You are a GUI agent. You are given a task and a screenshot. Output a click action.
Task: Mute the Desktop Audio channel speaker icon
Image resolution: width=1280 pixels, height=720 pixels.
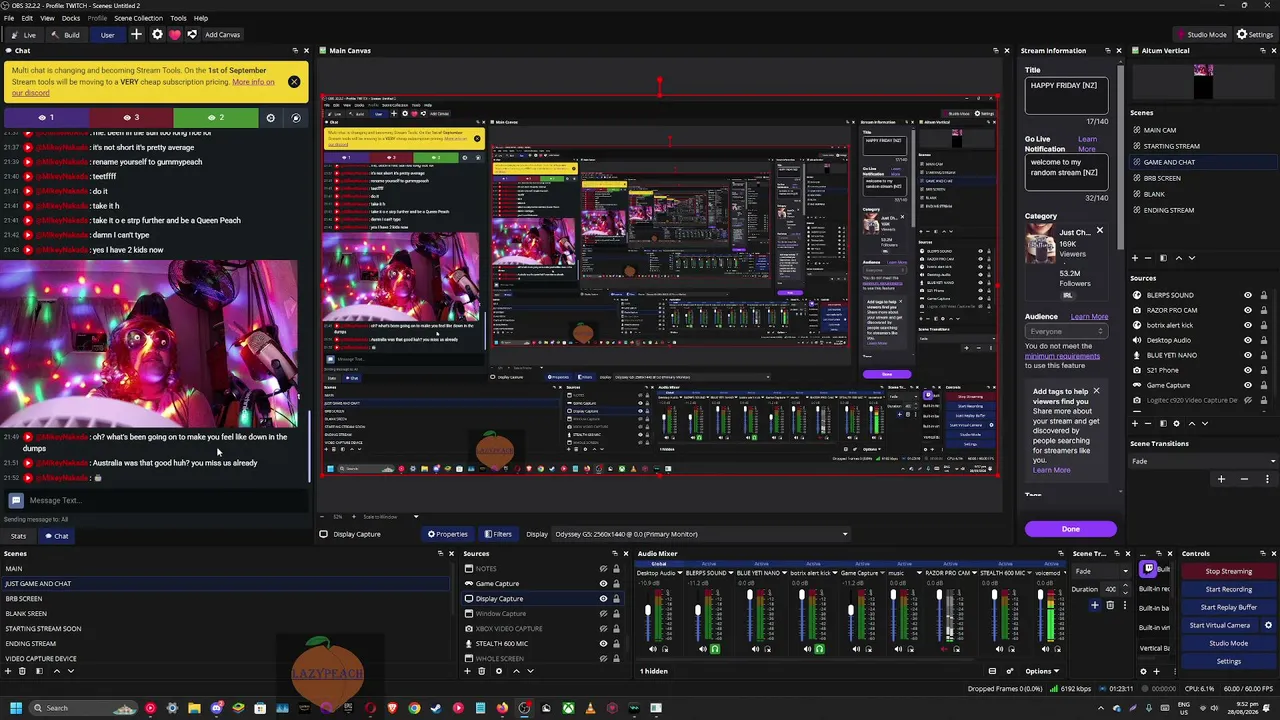(653, 649)
